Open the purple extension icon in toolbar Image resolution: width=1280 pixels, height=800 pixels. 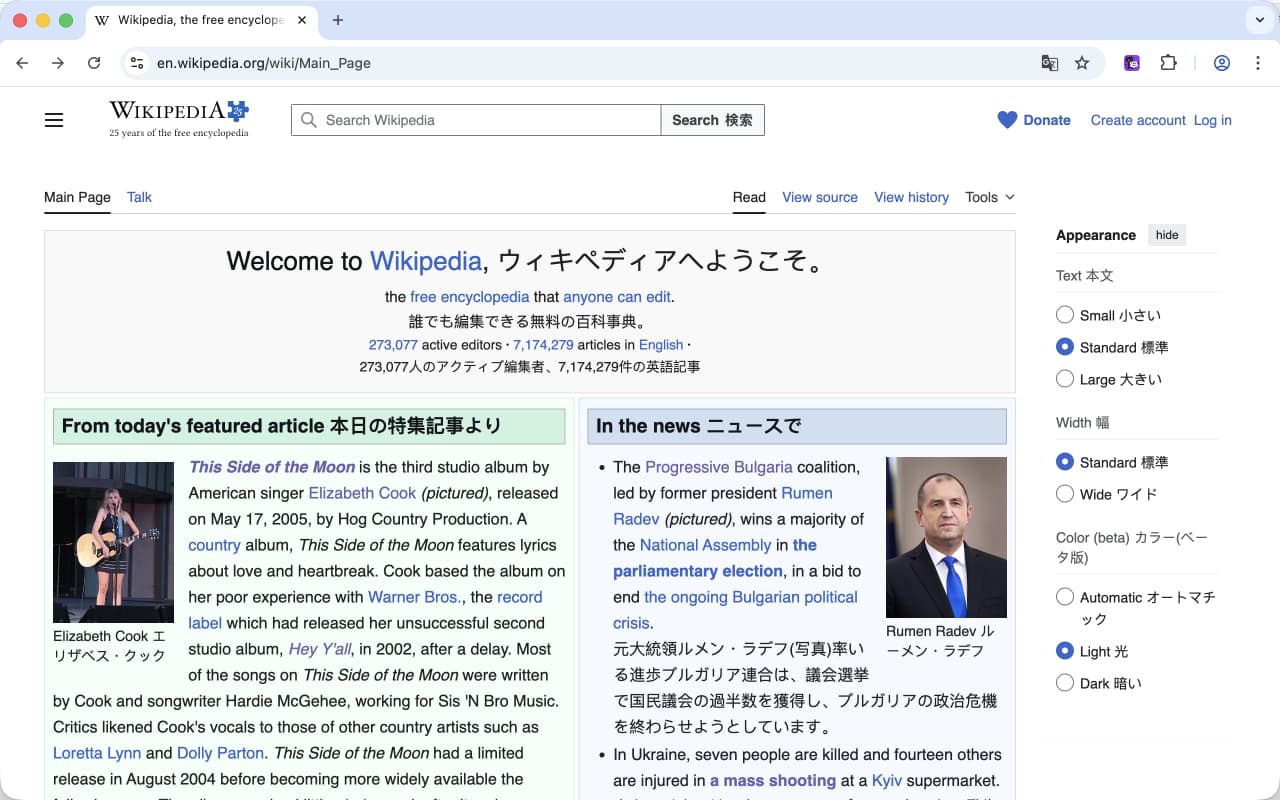1132,63
